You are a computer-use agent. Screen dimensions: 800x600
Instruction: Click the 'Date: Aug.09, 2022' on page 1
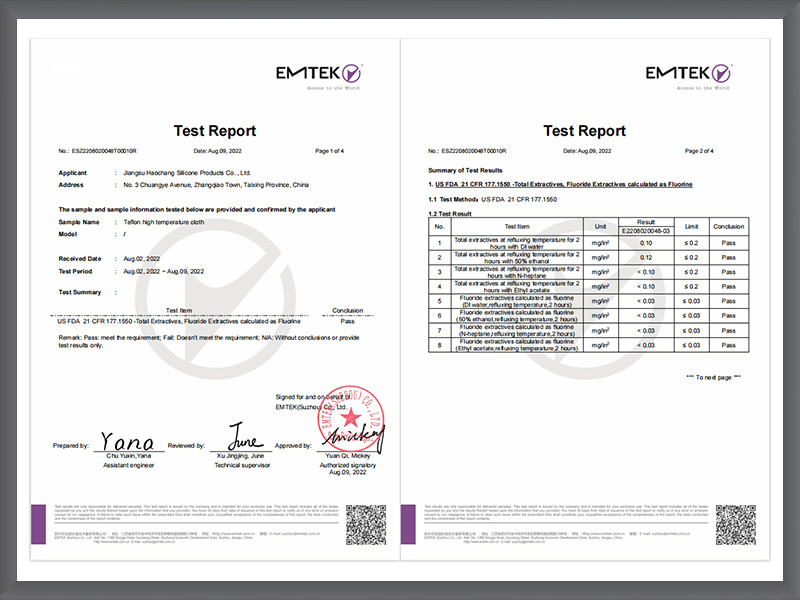pyautogui.click(x=217, y=151)
